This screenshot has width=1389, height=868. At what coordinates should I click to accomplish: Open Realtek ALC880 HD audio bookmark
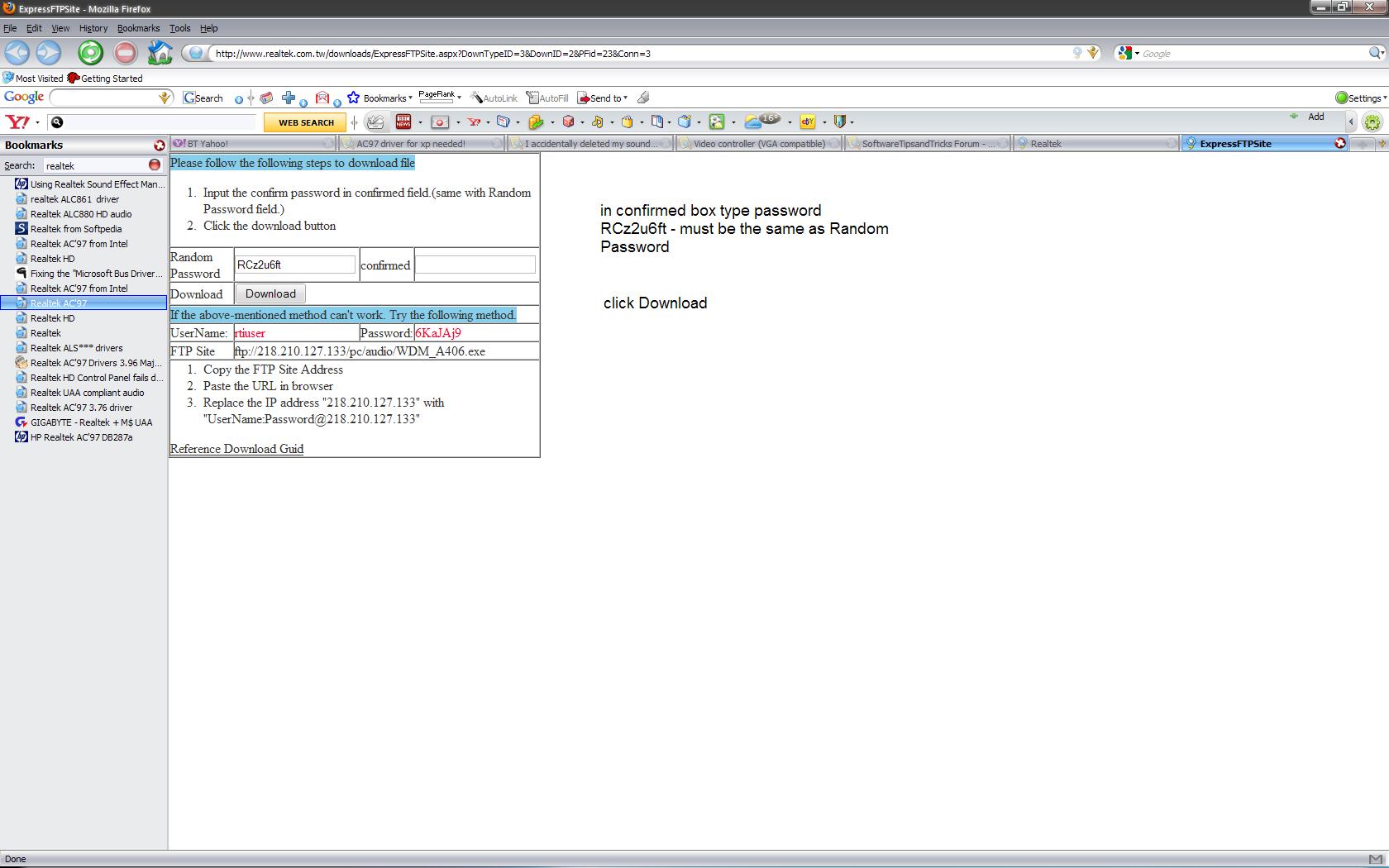[81, 214]
